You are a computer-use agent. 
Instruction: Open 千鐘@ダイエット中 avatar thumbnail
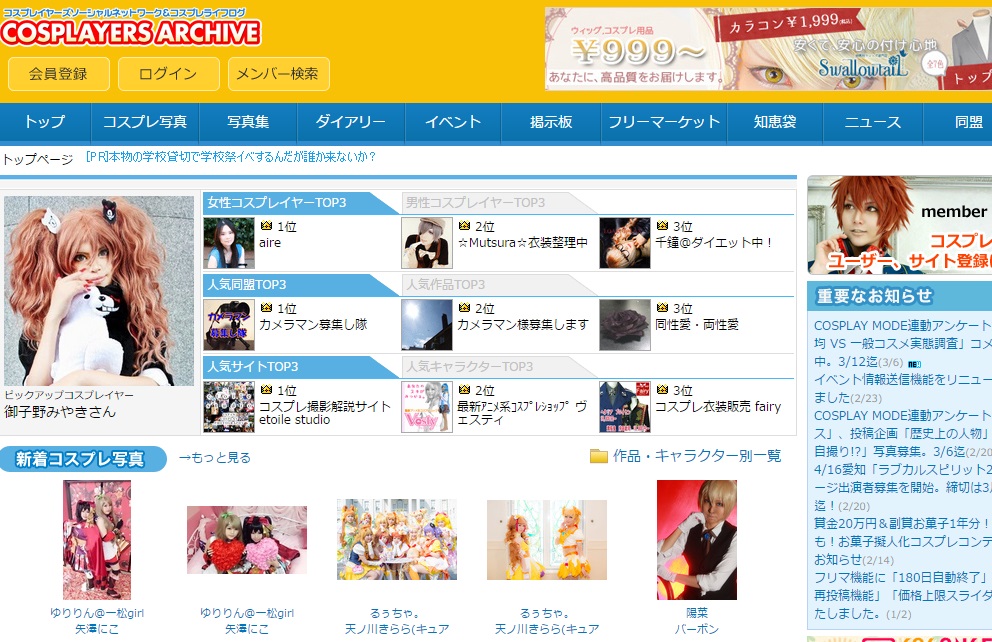click(625, 243)
